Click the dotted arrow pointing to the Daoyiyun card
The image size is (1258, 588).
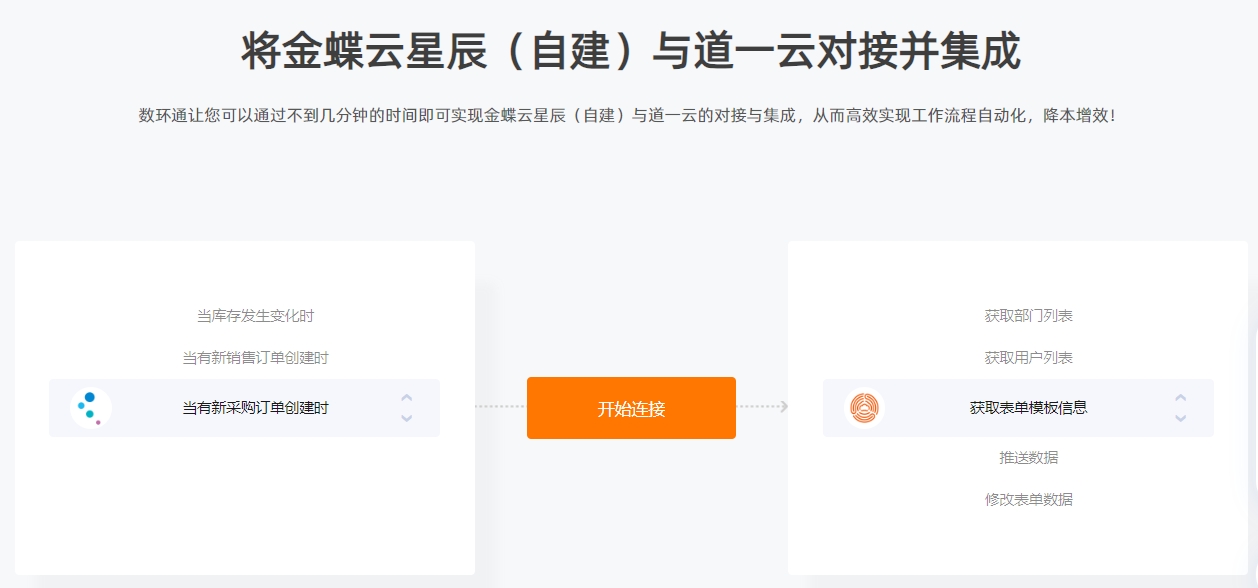(x=763, y=406)
